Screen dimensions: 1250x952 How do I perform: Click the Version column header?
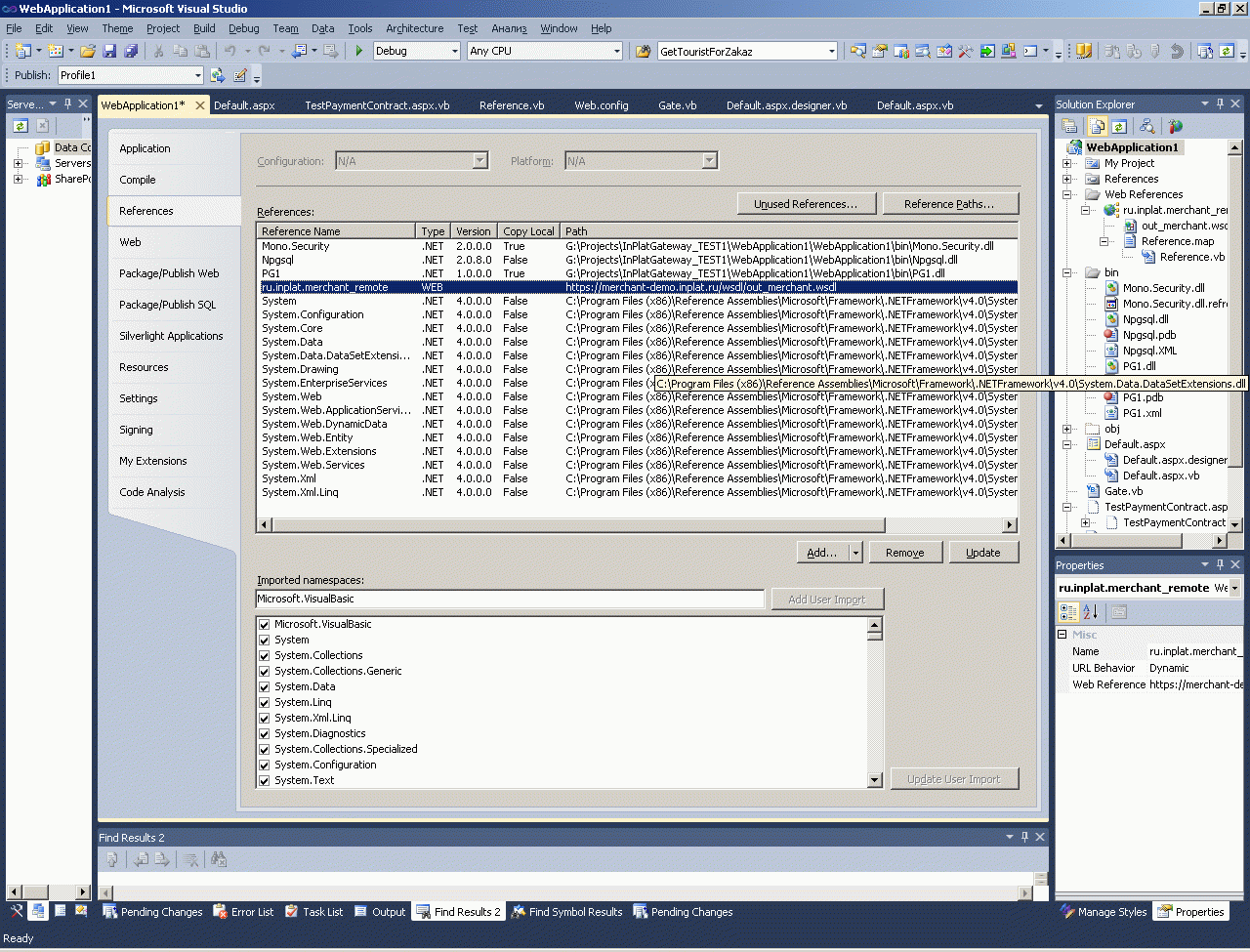coord(474,231)
